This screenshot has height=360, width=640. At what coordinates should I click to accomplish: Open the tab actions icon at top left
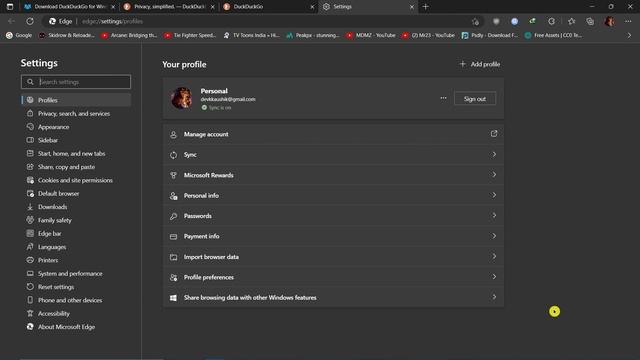pos(10,7)
